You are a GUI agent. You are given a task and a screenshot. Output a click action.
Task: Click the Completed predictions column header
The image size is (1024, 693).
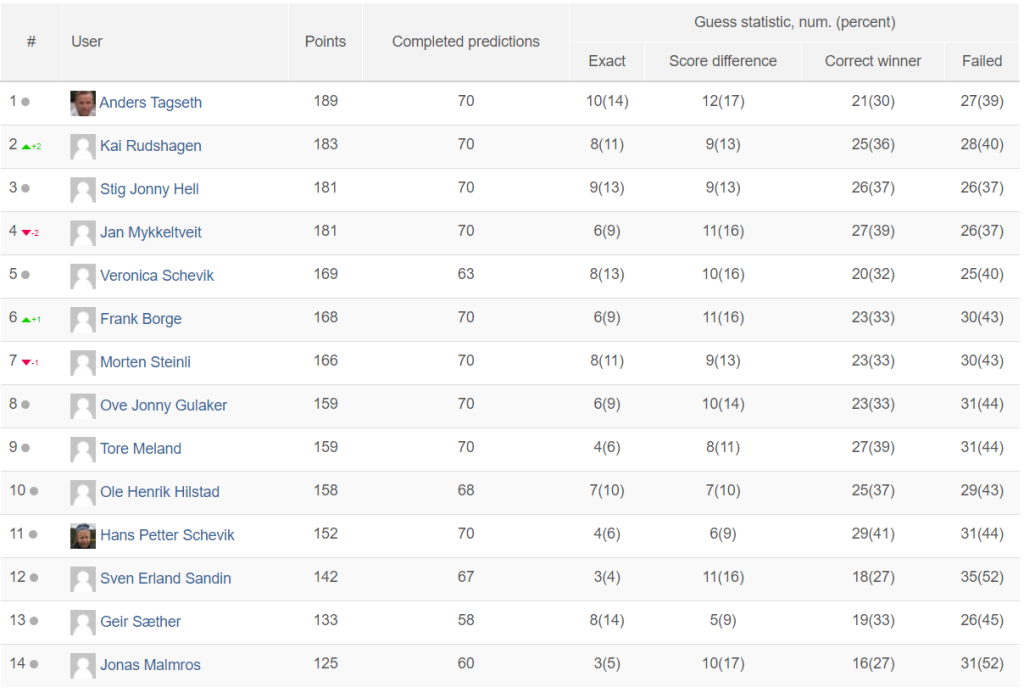(x=466, y=42)
